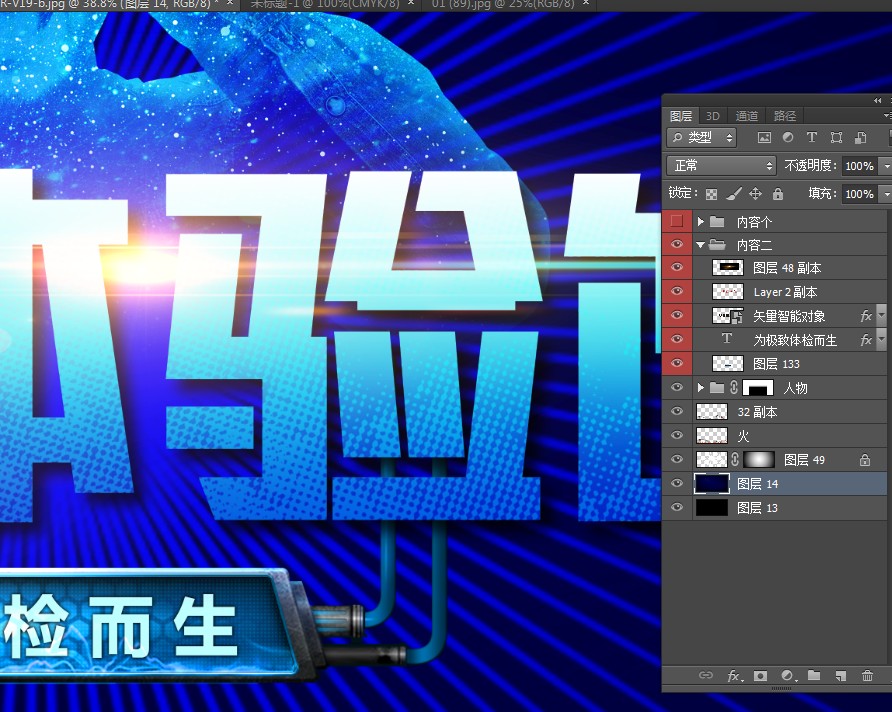Create new layer icon at bottom

pos(841,676)
